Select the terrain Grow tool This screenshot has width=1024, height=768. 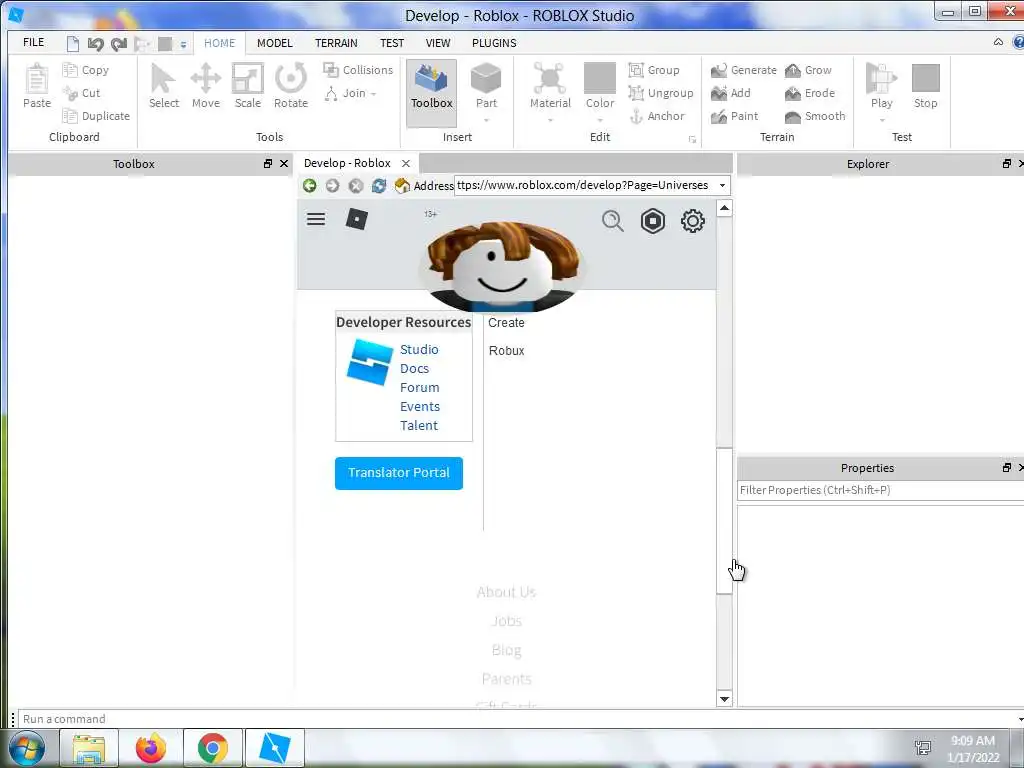[808, 70]
